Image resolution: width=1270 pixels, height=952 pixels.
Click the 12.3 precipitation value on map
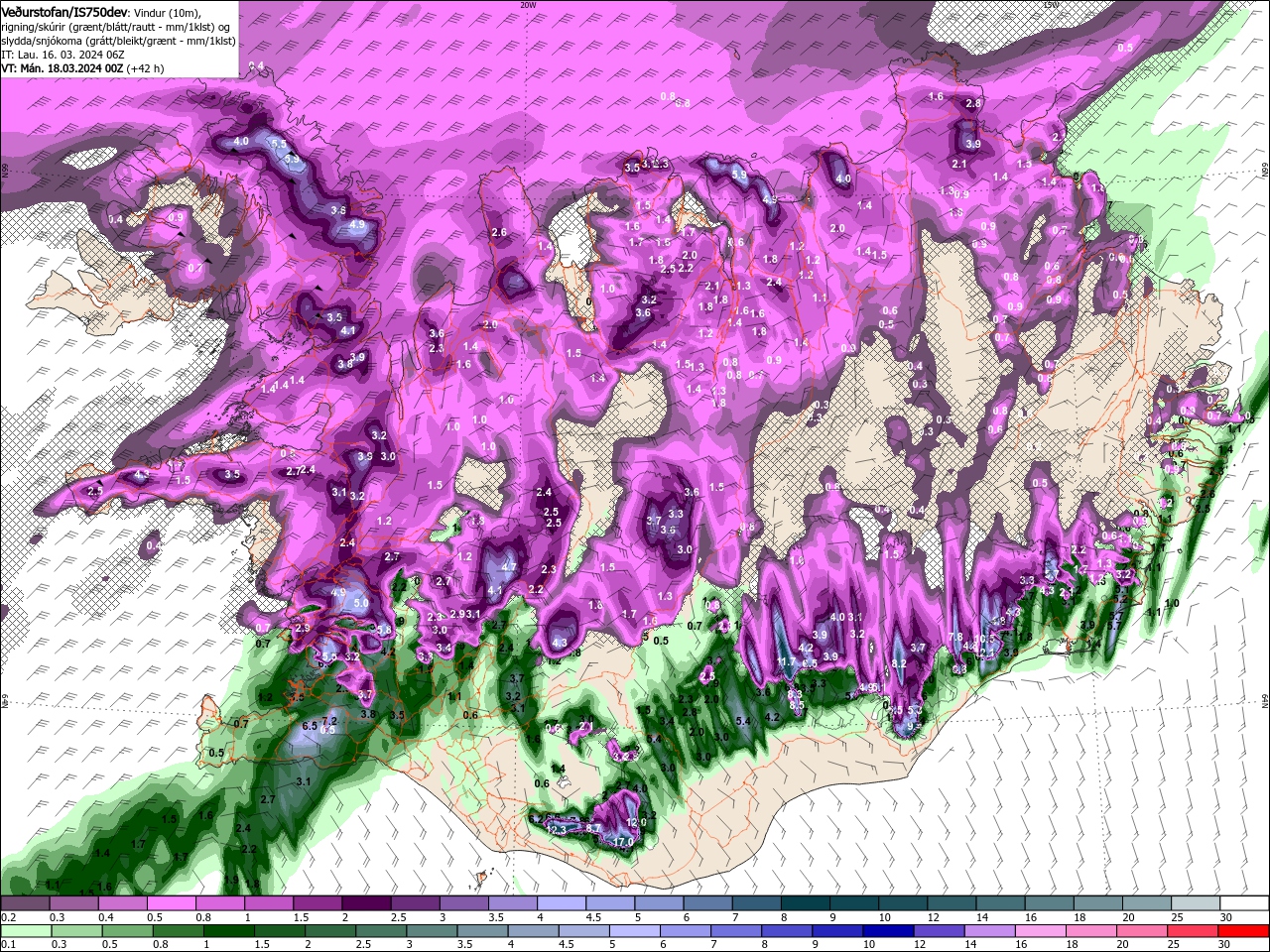(556, 829)
